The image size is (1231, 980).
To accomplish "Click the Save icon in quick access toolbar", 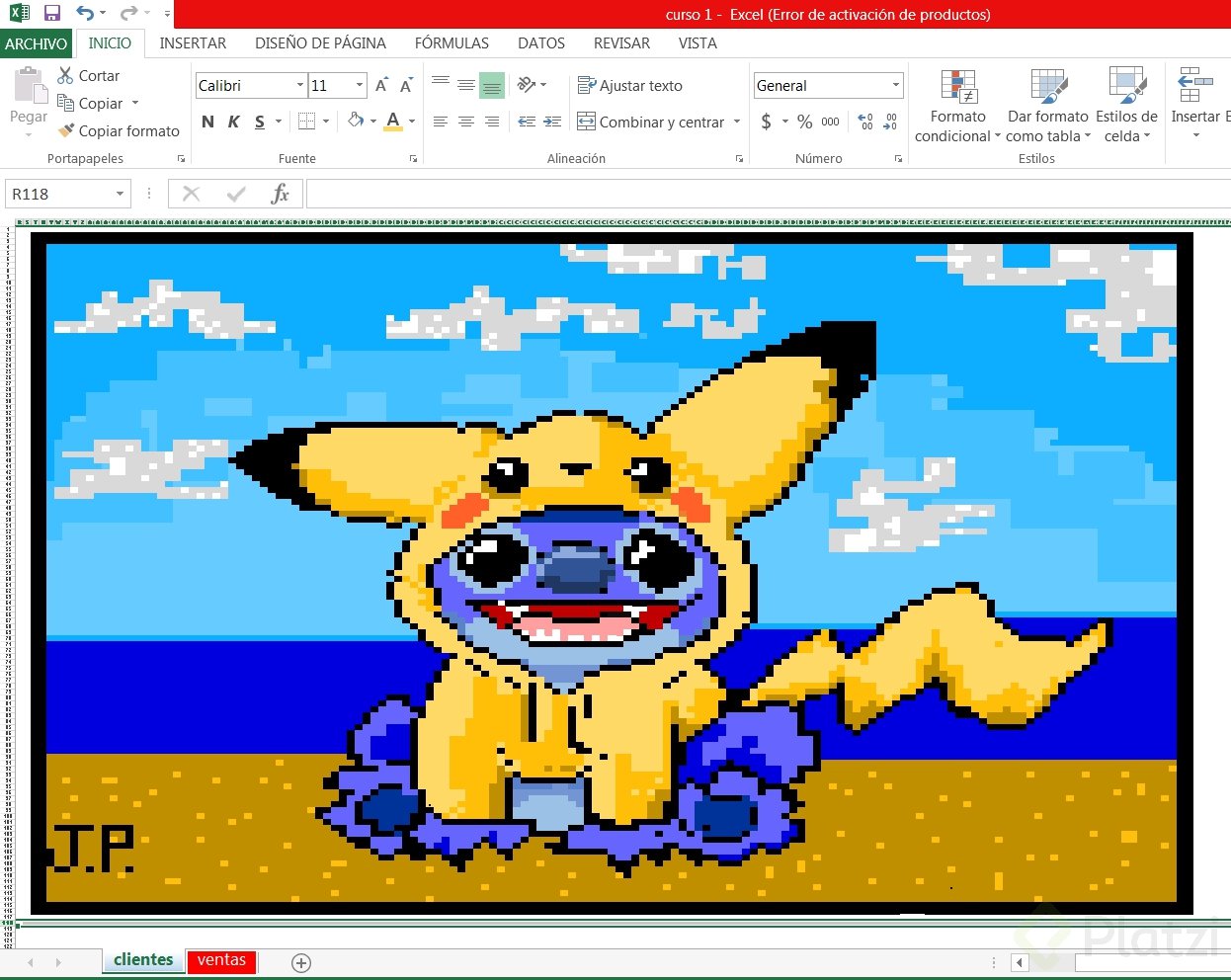I will [52, 14].
